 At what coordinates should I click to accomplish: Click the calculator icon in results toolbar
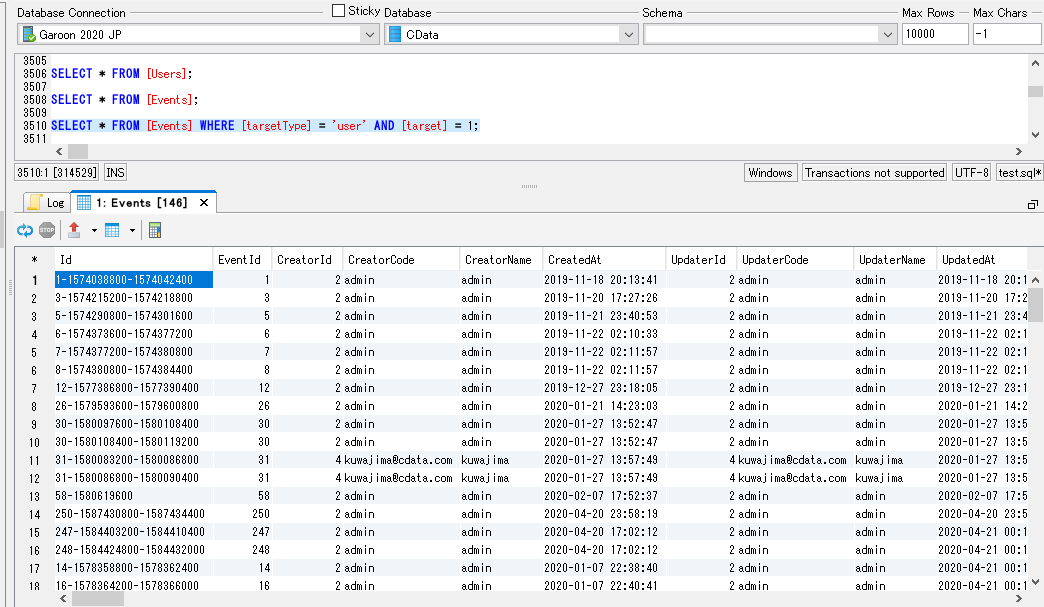[154, 230]
